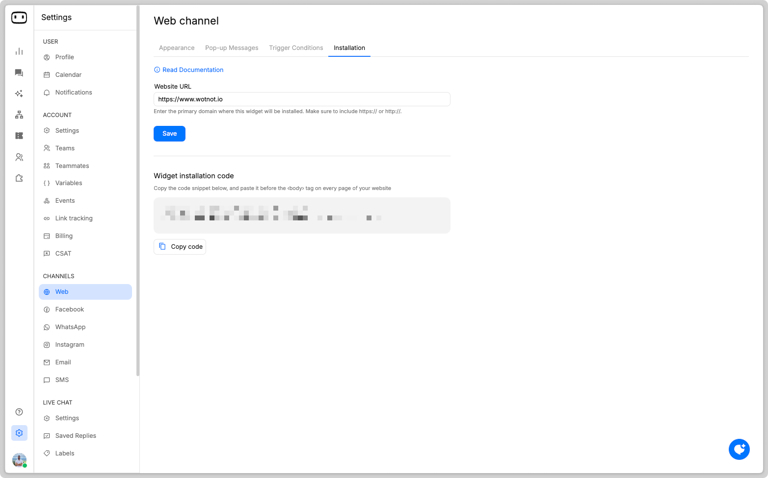Click the help question mark icon
The width and height of the screenshot is (768, 478).
pos(19,412)
